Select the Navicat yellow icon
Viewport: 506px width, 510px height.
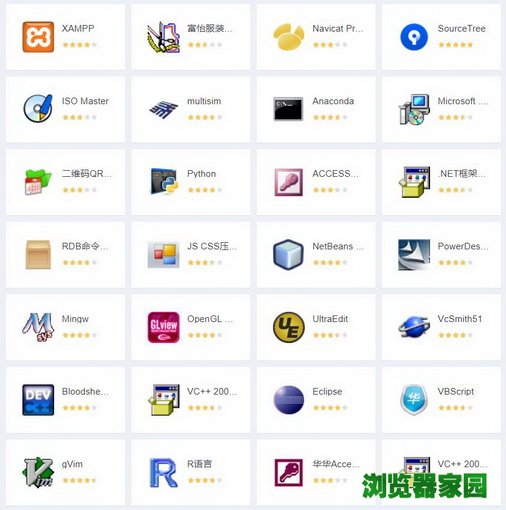pyautogui.click(x=289, y=37)
